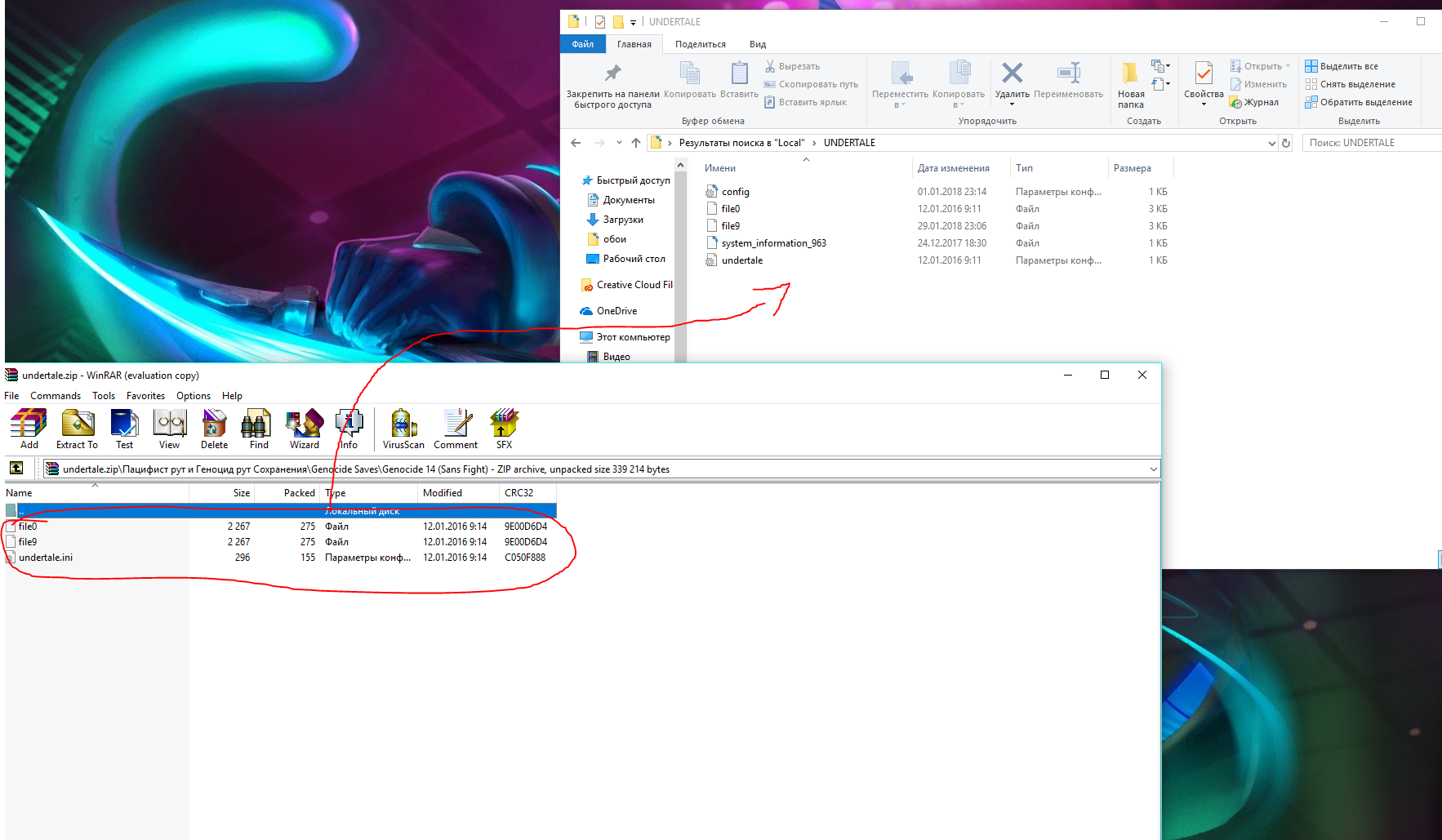Expand WinRAR archive path dropdown
1442x840 pixels.
tap(1153, 469)
